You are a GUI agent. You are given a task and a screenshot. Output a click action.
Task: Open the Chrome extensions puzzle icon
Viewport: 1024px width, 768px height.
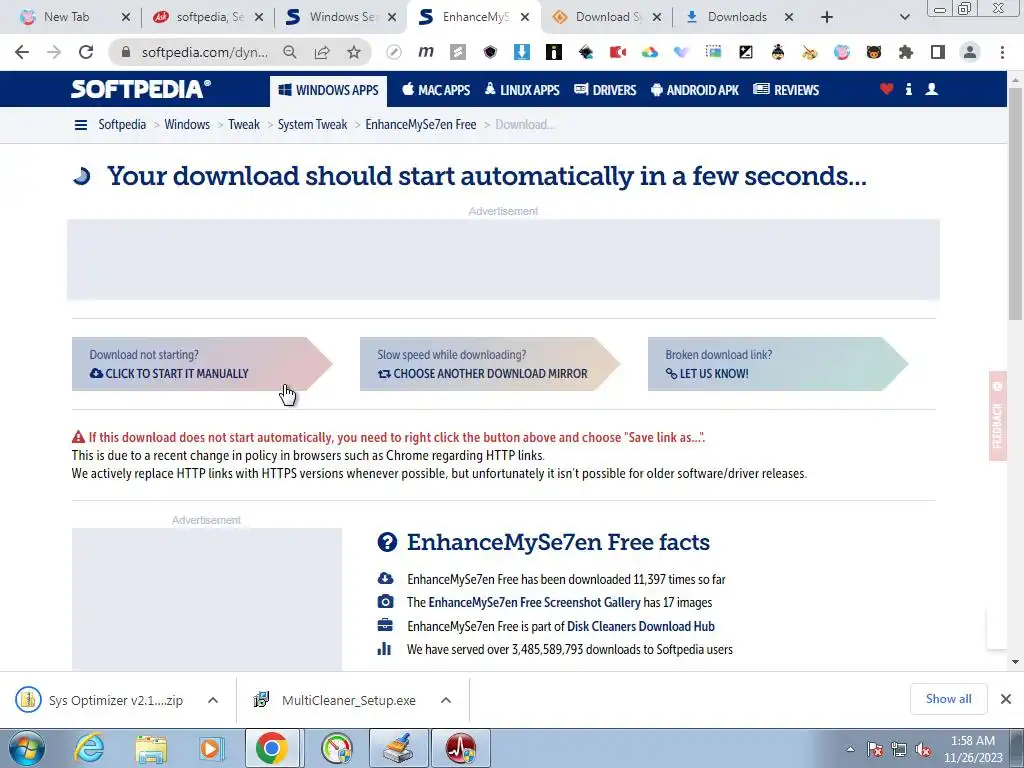(x=905, y=52)
